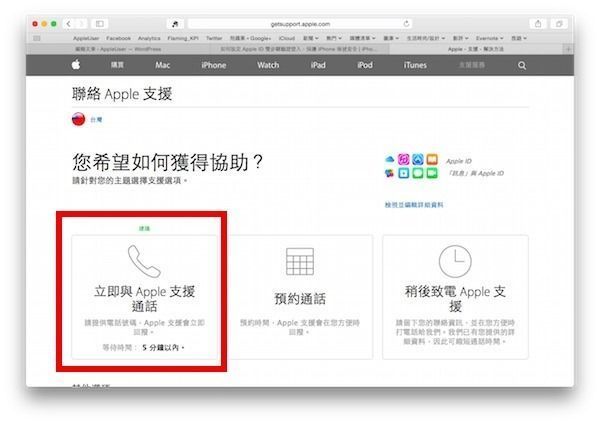Expand the Evernote bookmarks folder

point(489,38)
